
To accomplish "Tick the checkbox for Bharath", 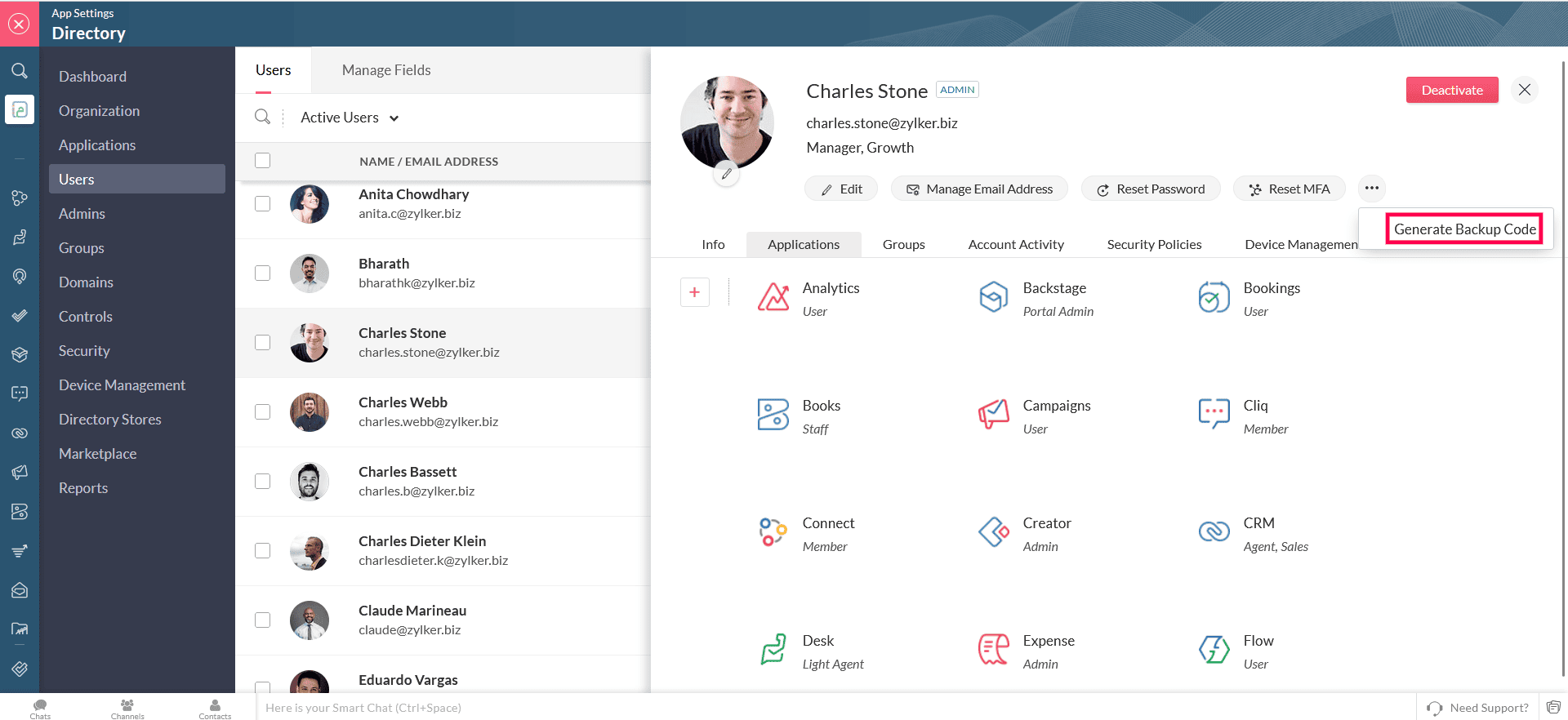I will click(x=262, y=273).
